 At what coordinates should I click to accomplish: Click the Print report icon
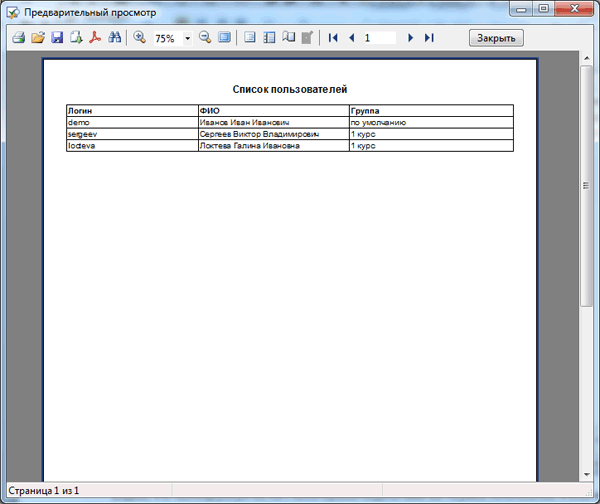pos(19,38)
